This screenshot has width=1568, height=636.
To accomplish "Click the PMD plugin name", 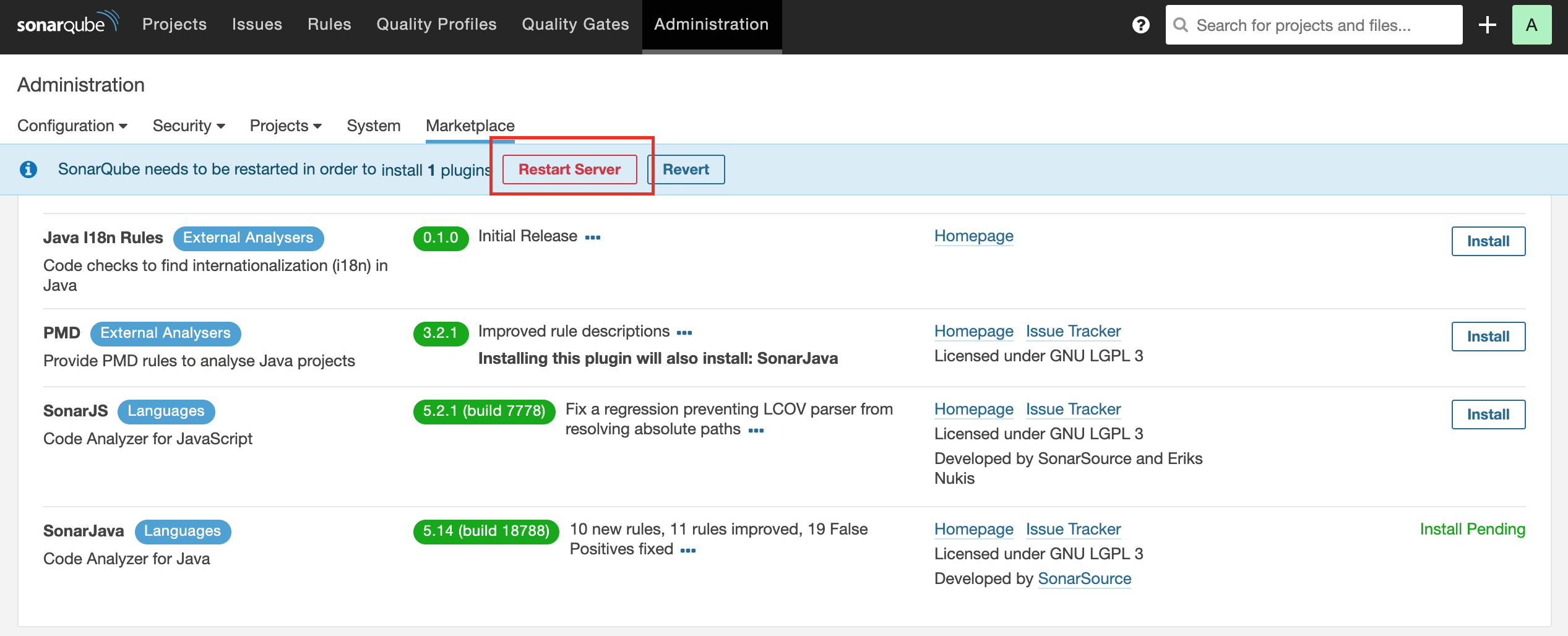I will (62, 333).
